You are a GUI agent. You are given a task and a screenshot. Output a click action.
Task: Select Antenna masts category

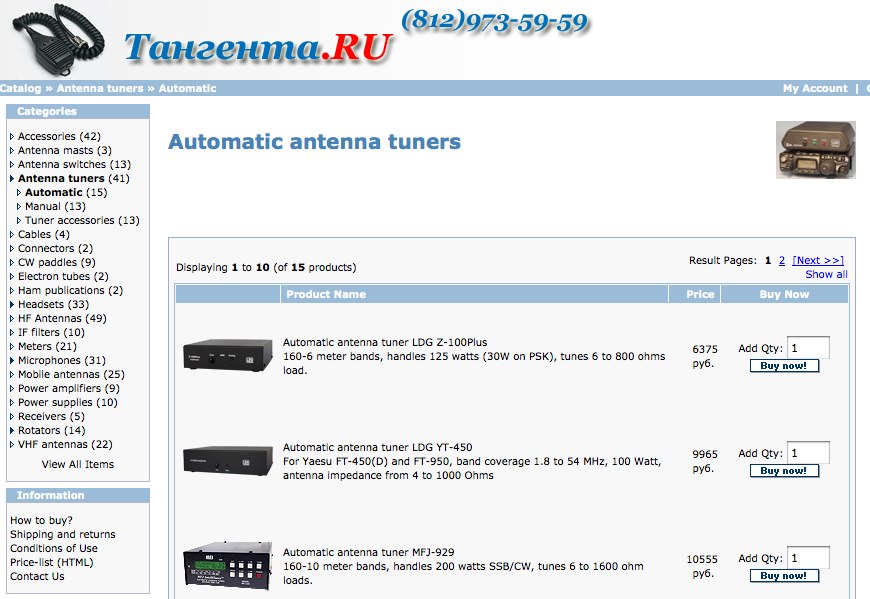(64, 150)
